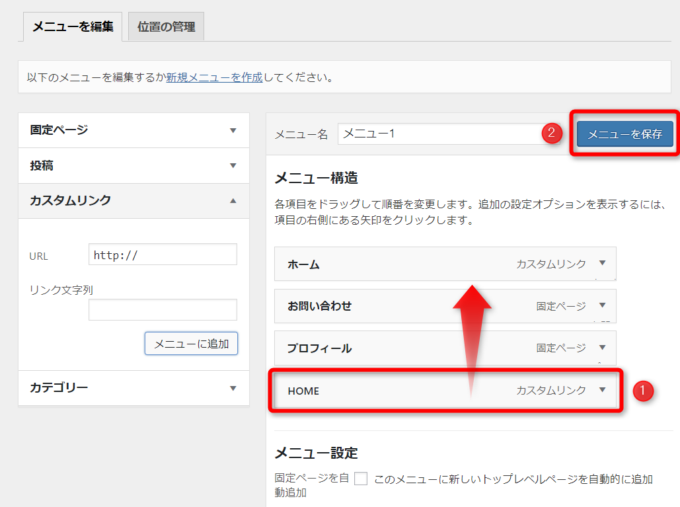Save menu with メニューを保存 button
Viewport: 680px width, 507px height.
(624, 133)
